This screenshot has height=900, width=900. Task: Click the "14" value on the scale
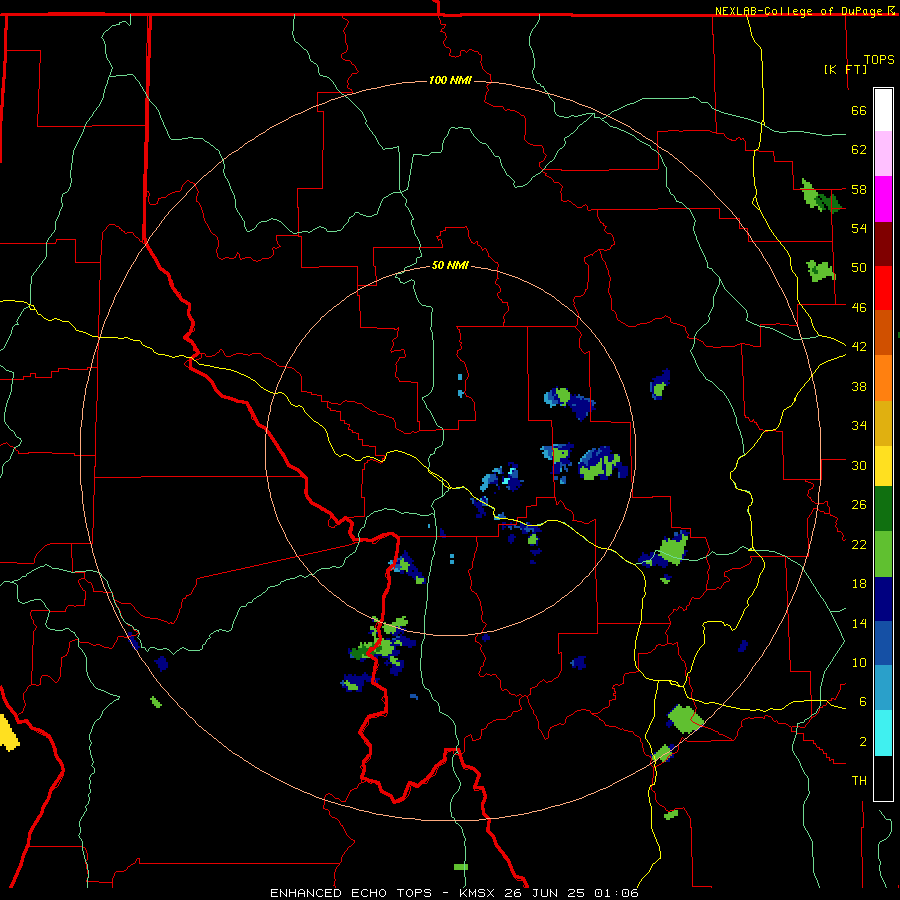tap(859, 623)
